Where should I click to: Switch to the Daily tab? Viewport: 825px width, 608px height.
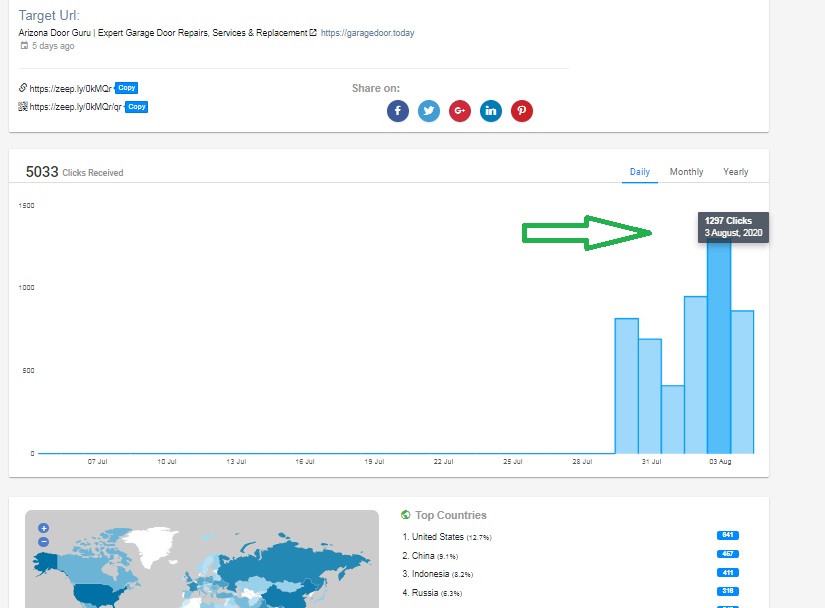[x=640, y=172]
